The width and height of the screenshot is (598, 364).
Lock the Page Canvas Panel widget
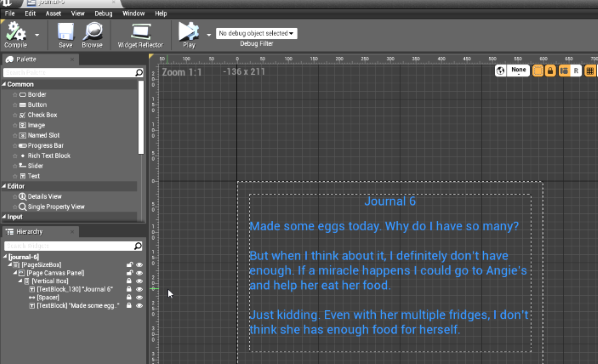pos(130,273)
